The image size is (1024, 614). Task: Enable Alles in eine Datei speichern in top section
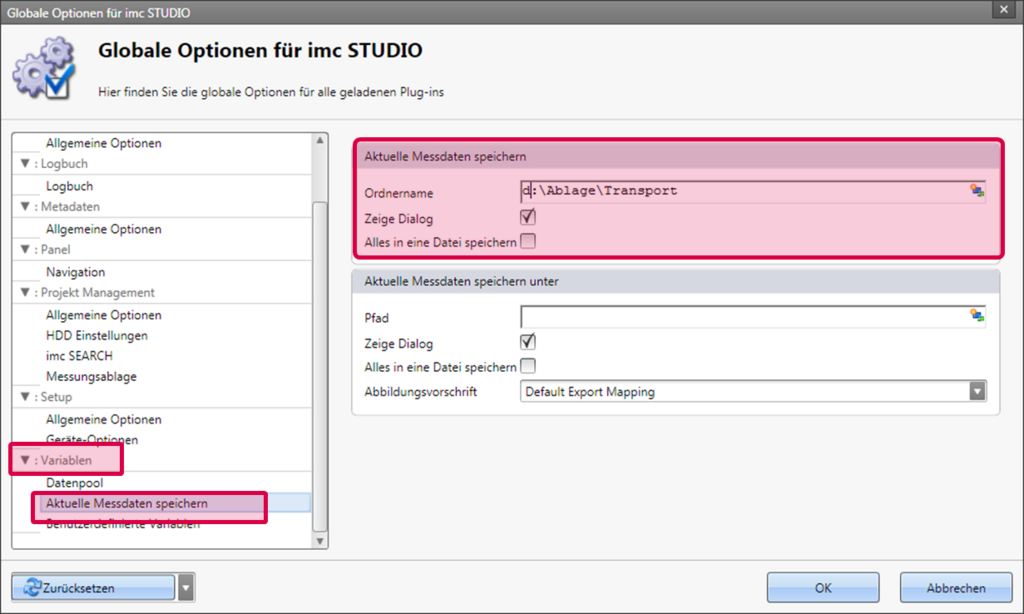(527, 240)
